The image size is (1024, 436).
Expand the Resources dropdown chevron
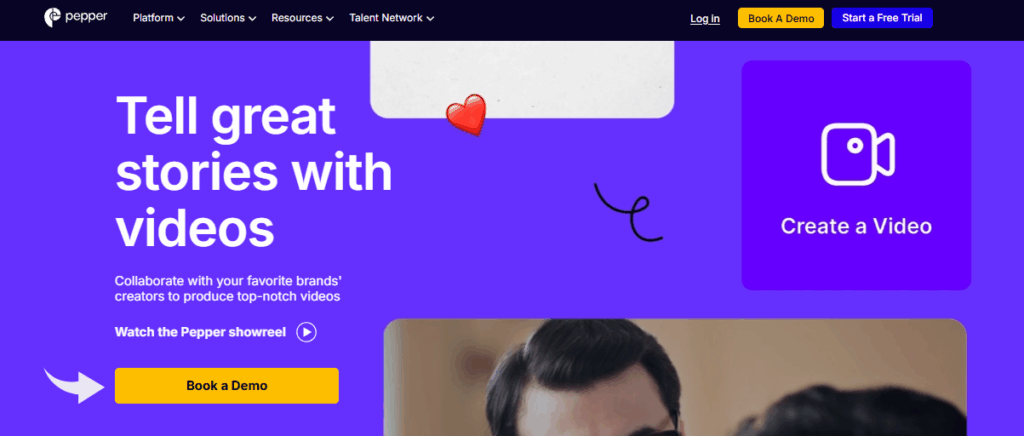pyautogui.click(x=330, y=19)
